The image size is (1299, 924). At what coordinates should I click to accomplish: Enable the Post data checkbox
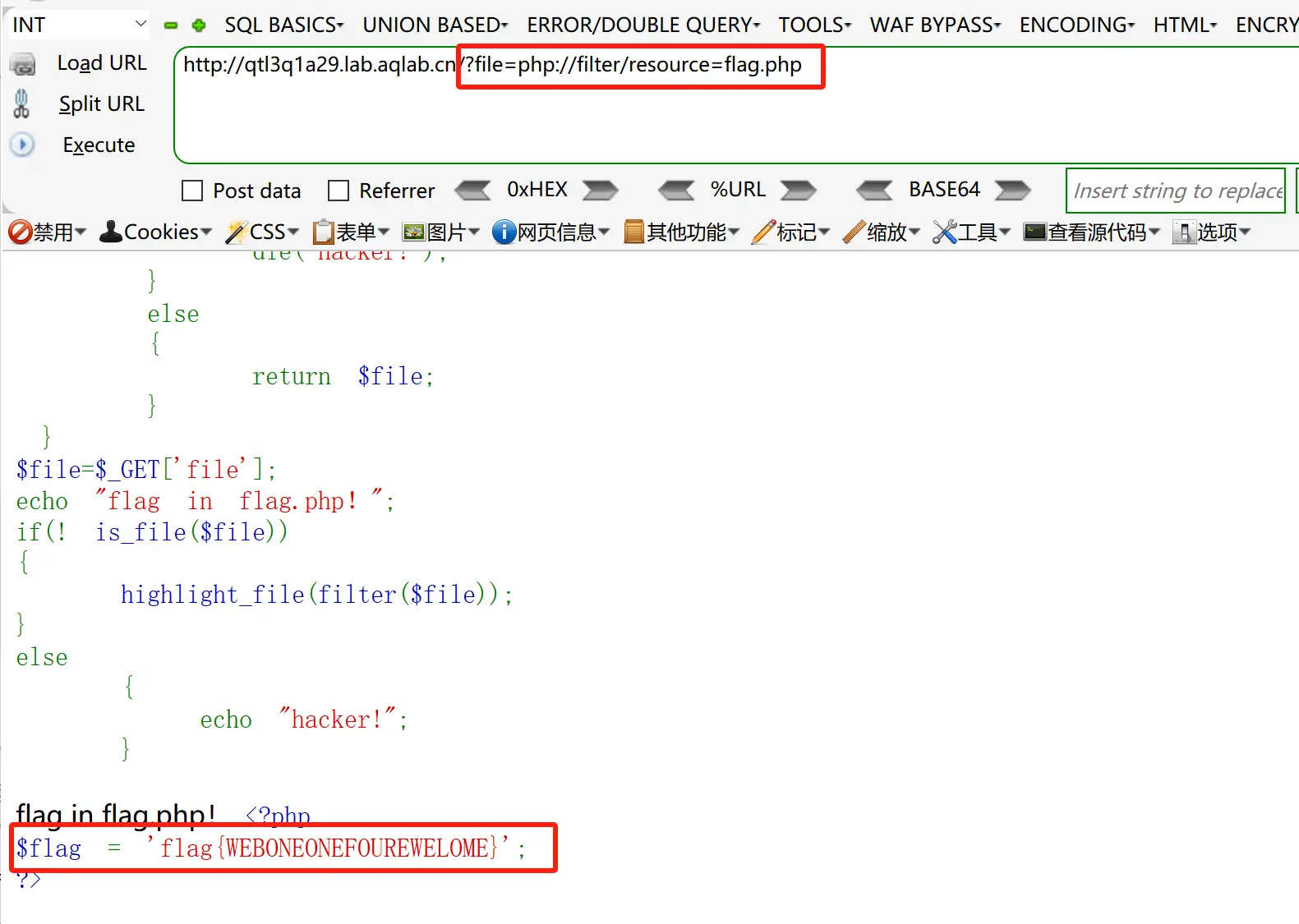click(192, 191)
